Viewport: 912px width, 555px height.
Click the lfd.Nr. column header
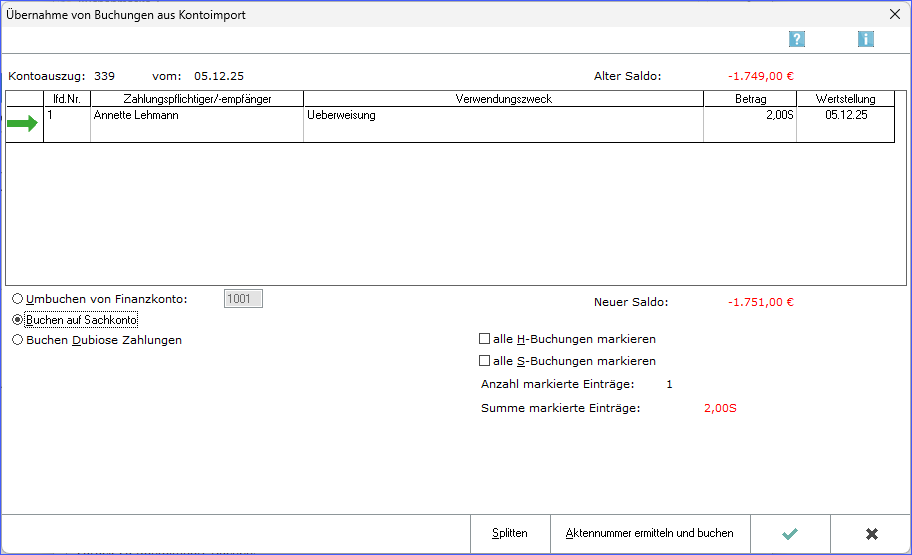[x=67, y=99]
